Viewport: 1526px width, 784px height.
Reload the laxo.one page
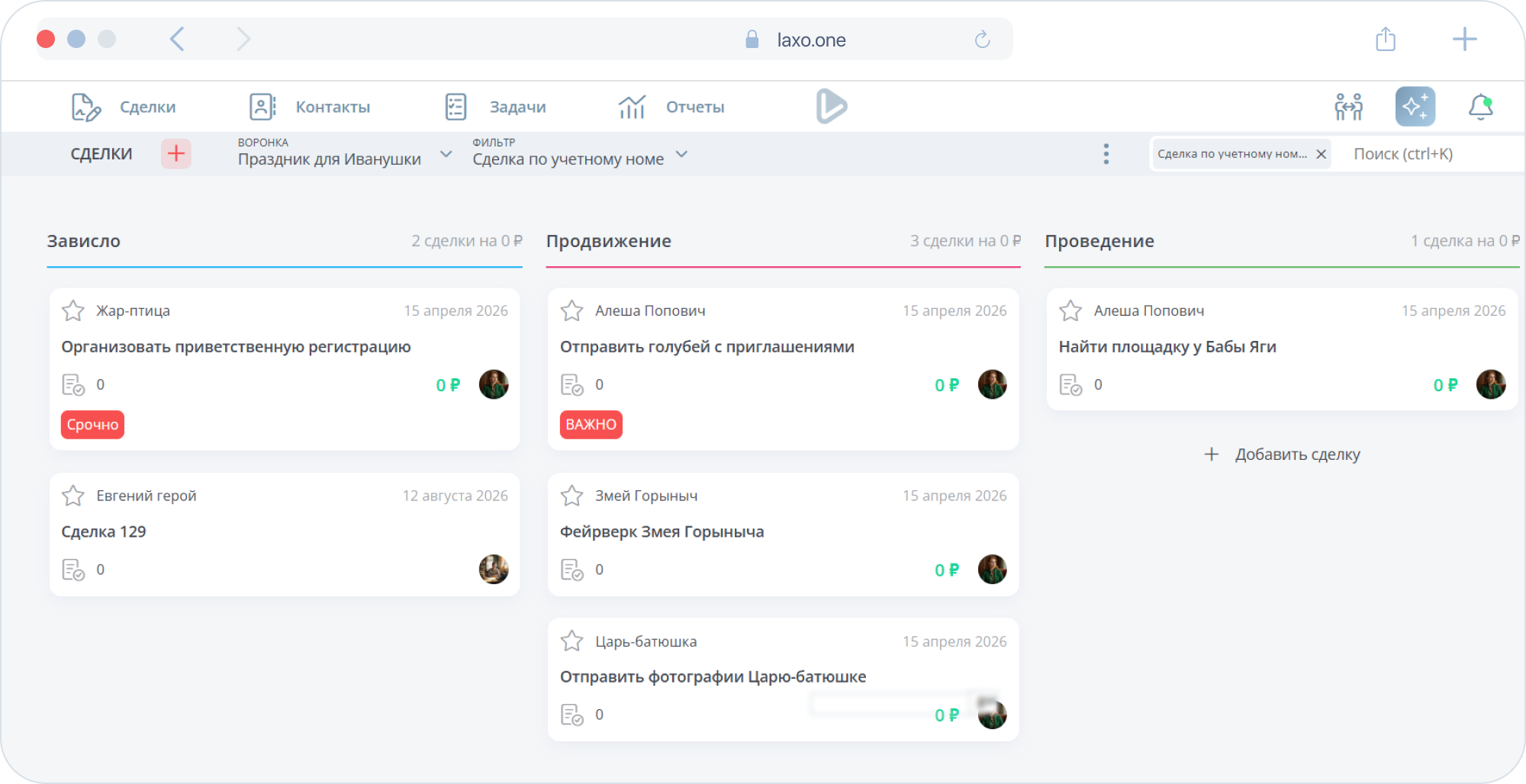click(982, 40)
